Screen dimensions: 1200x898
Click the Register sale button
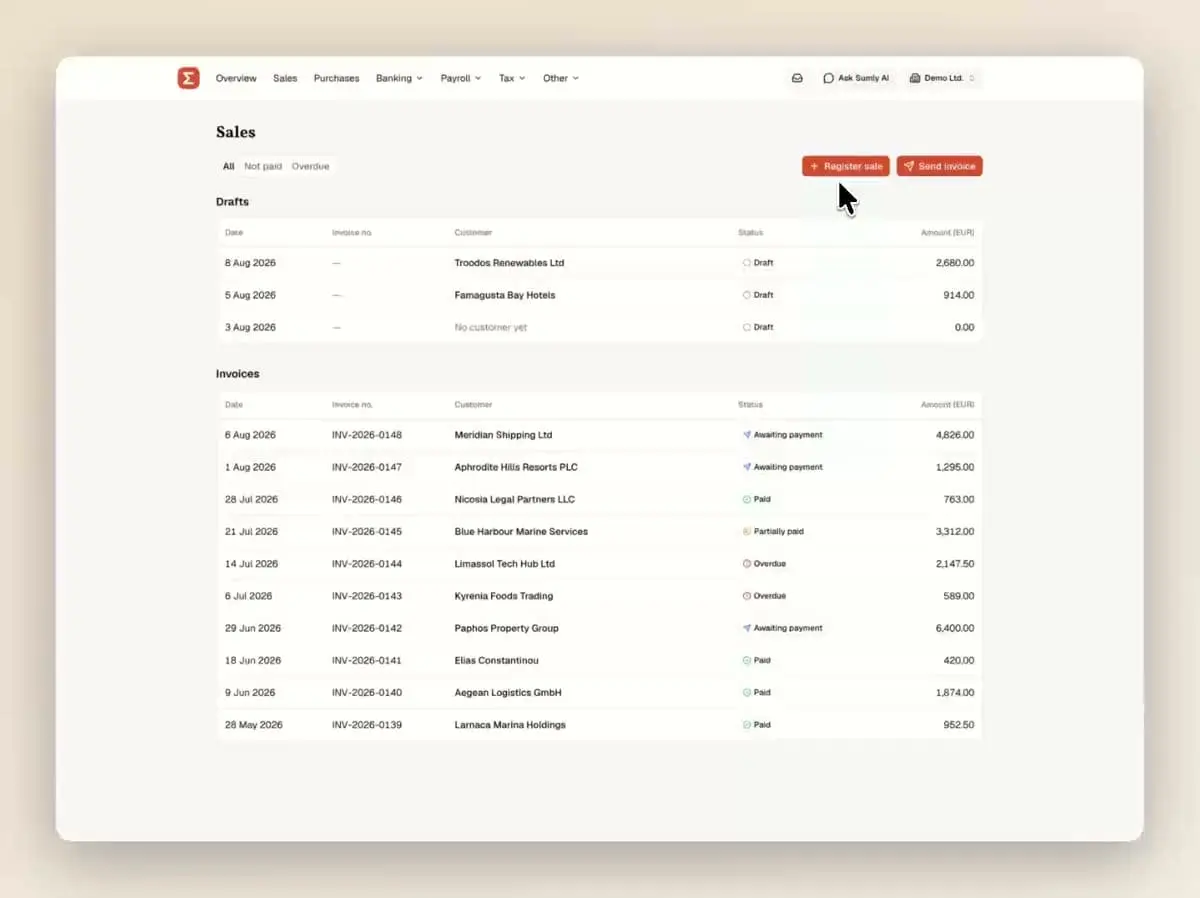pos(846,166)
